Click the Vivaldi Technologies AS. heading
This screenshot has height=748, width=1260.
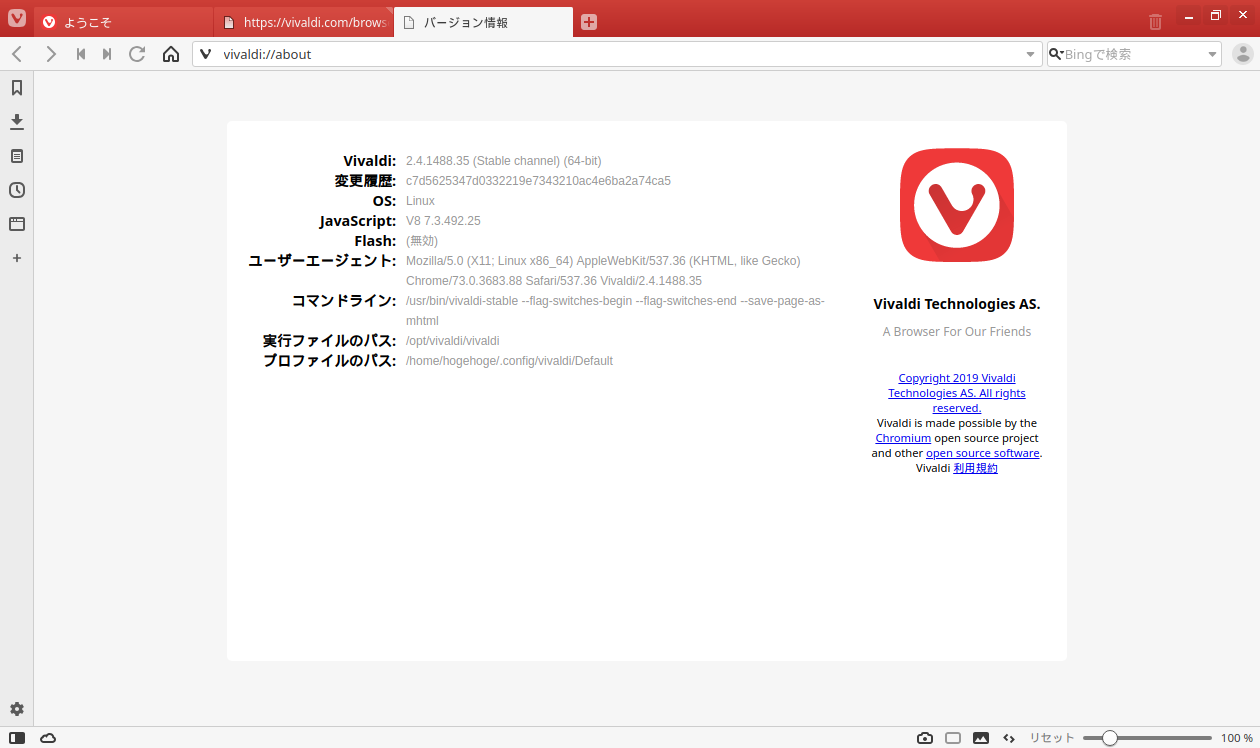(x=957, y=304)
